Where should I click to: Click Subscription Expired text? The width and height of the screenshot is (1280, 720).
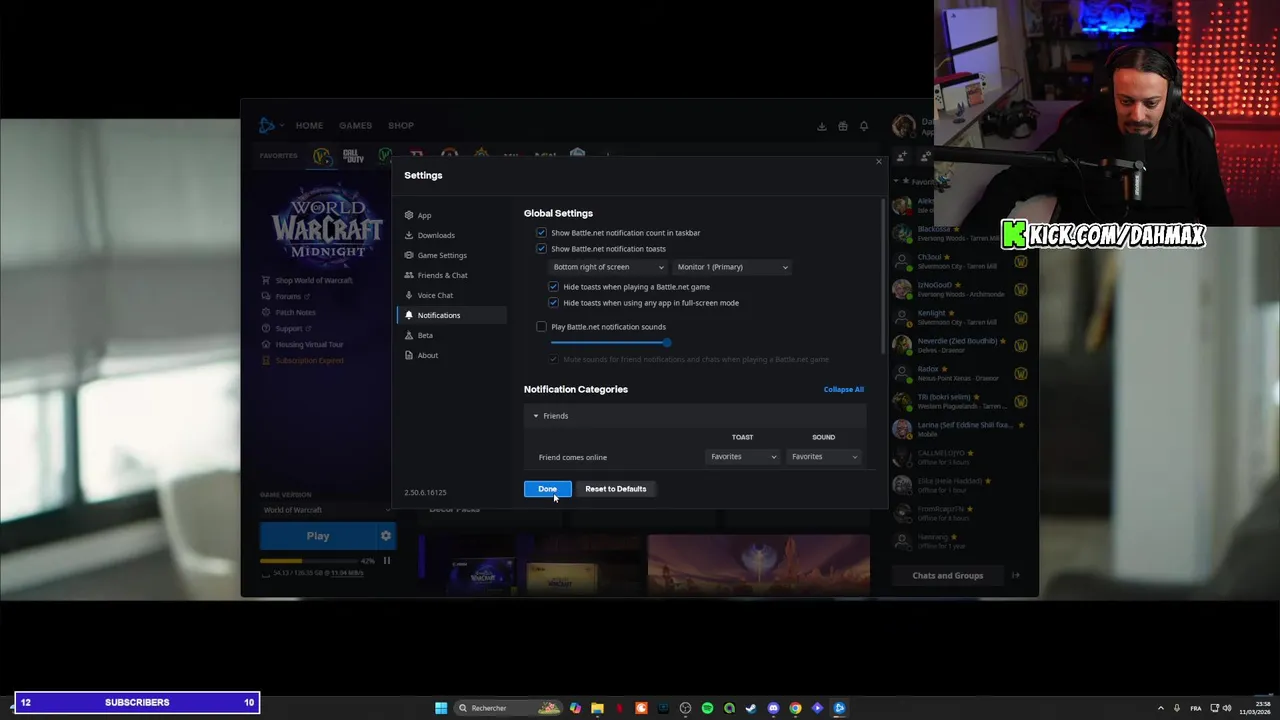309,361
